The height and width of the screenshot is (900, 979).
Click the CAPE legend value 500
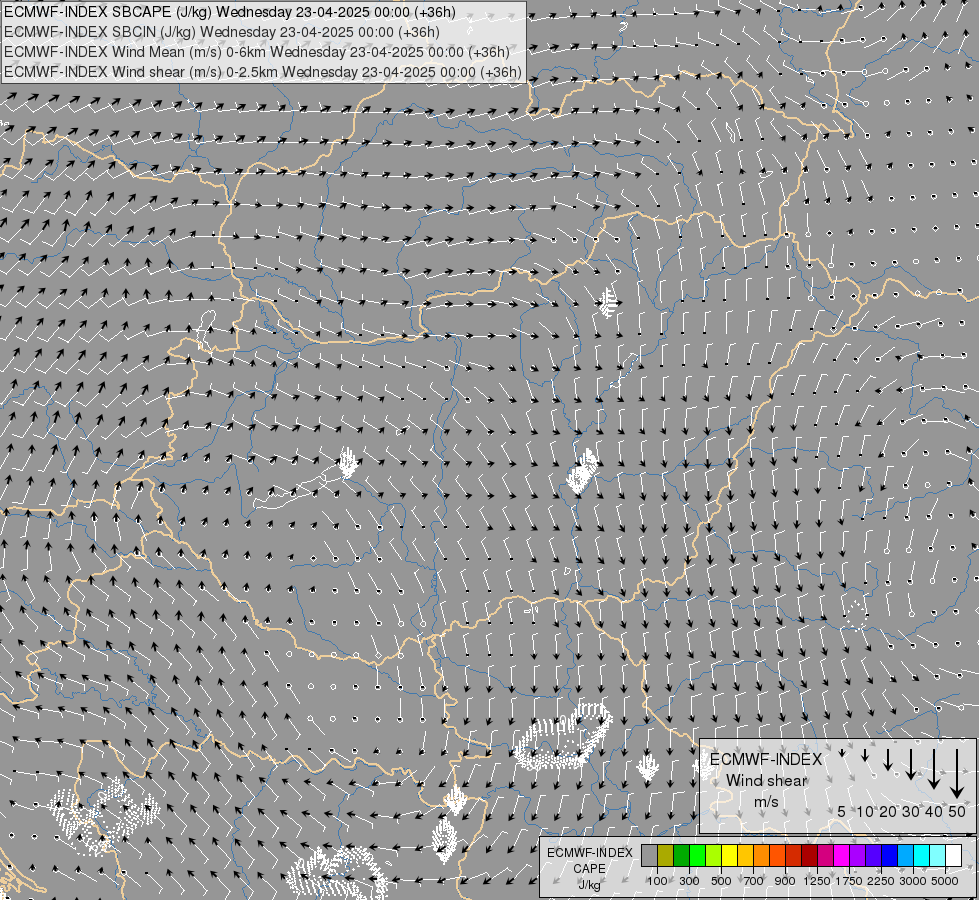click(721, 881)
